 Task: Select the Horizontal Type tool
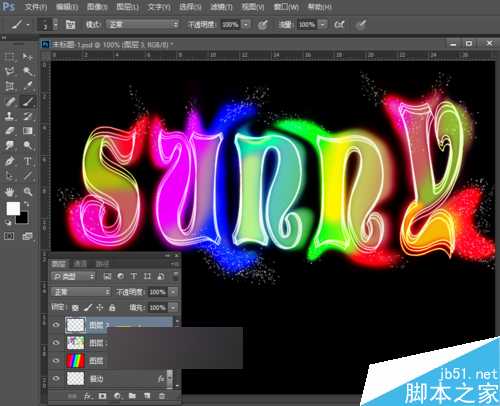(x=28, y=161)
